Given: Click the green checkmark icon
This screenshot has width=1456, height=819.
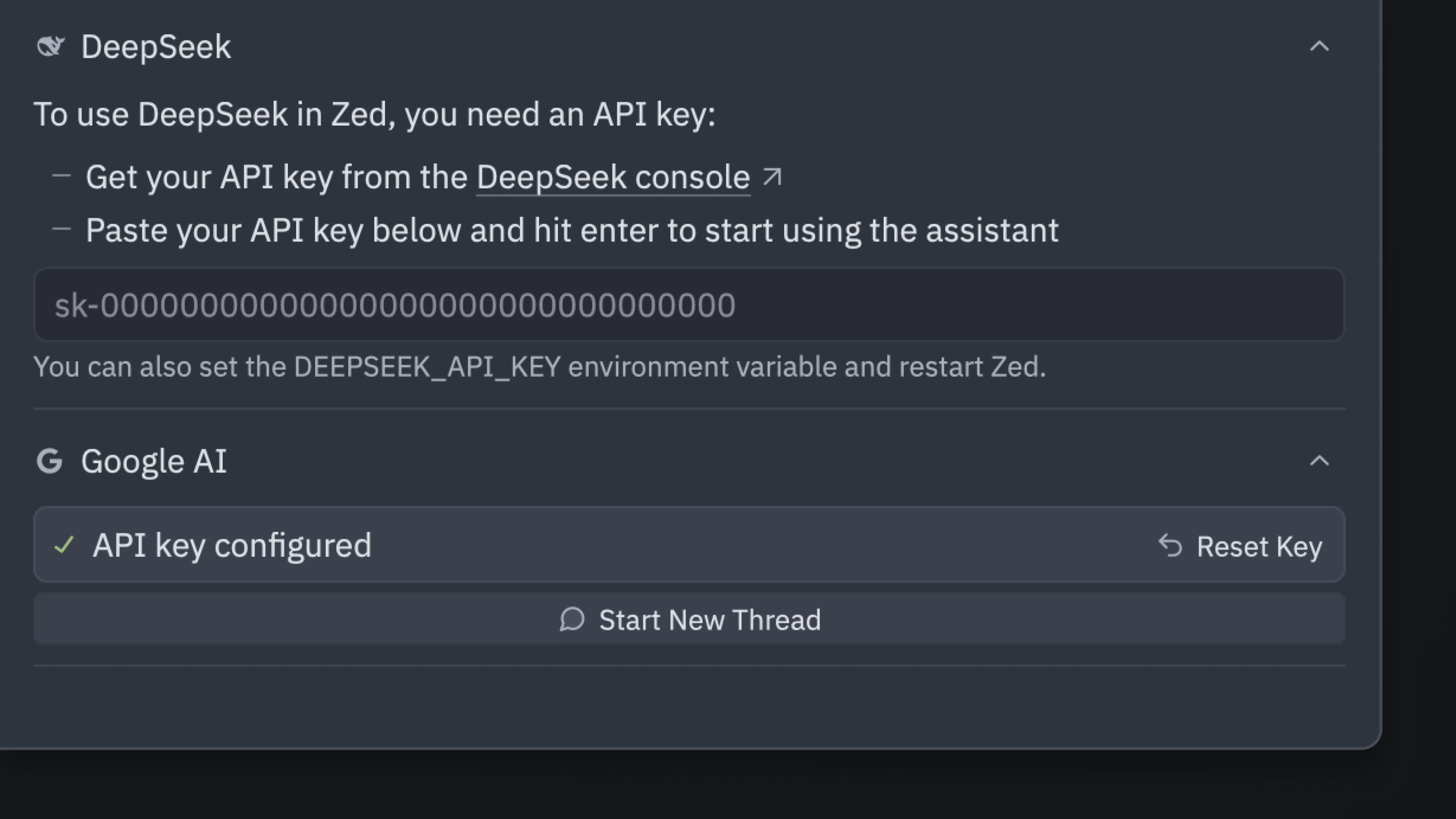Looking at the screenshot, I should pos(64,545).
